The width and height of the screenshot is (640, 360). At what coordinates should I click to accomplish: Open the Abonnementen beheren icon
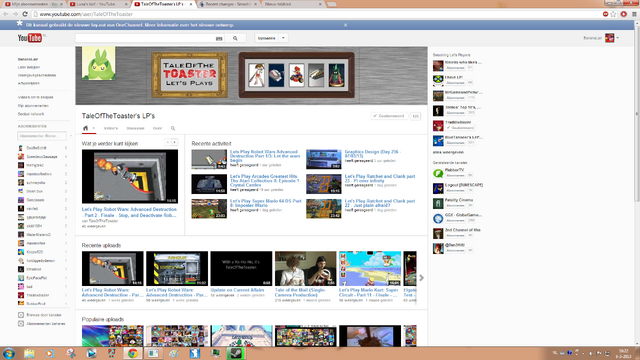21,324
